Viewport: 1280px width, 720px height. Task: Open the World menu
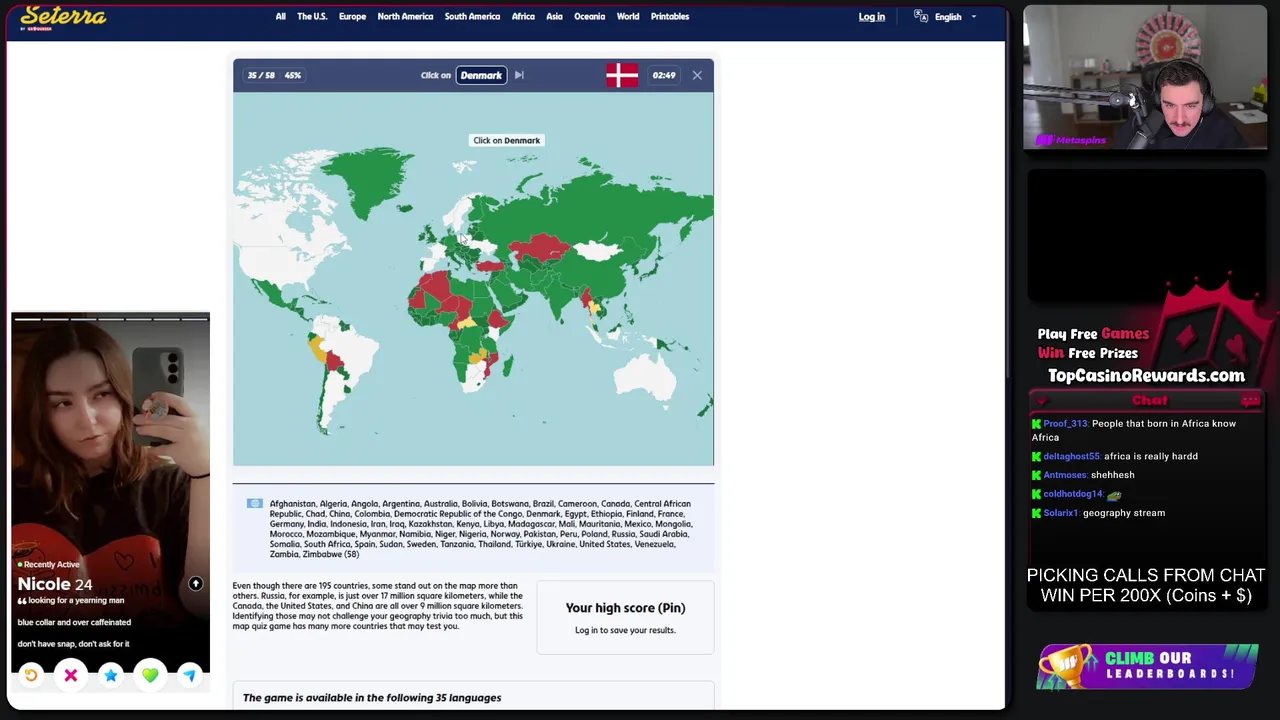click(x=628, y=17)
